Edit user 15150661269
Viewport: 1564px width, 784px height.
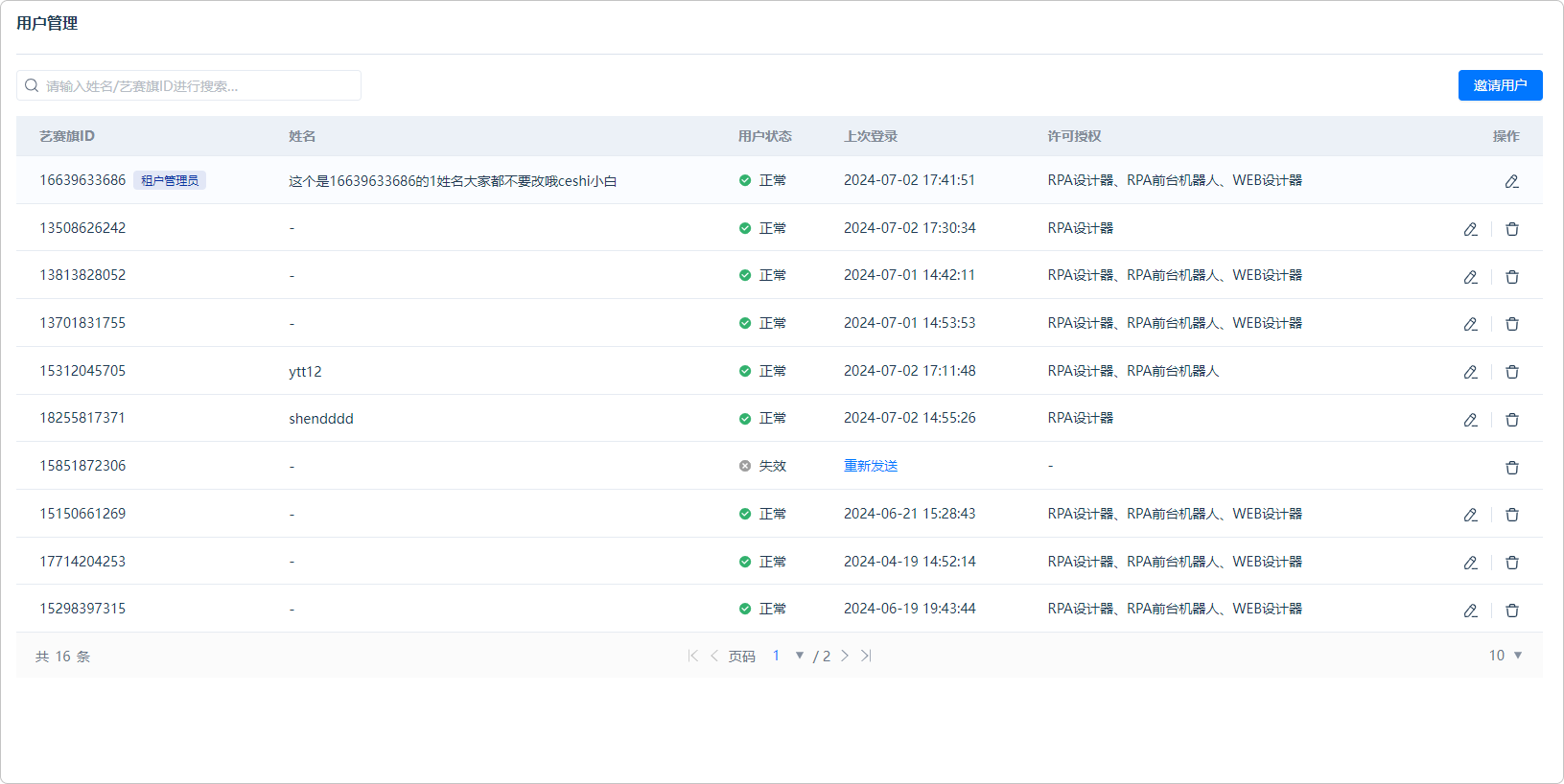tap(1471, 515)
